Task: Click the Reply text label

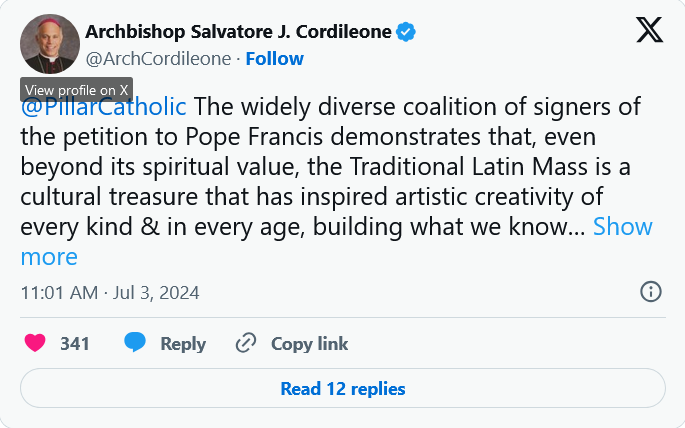Action: click(x=183, y=343)
